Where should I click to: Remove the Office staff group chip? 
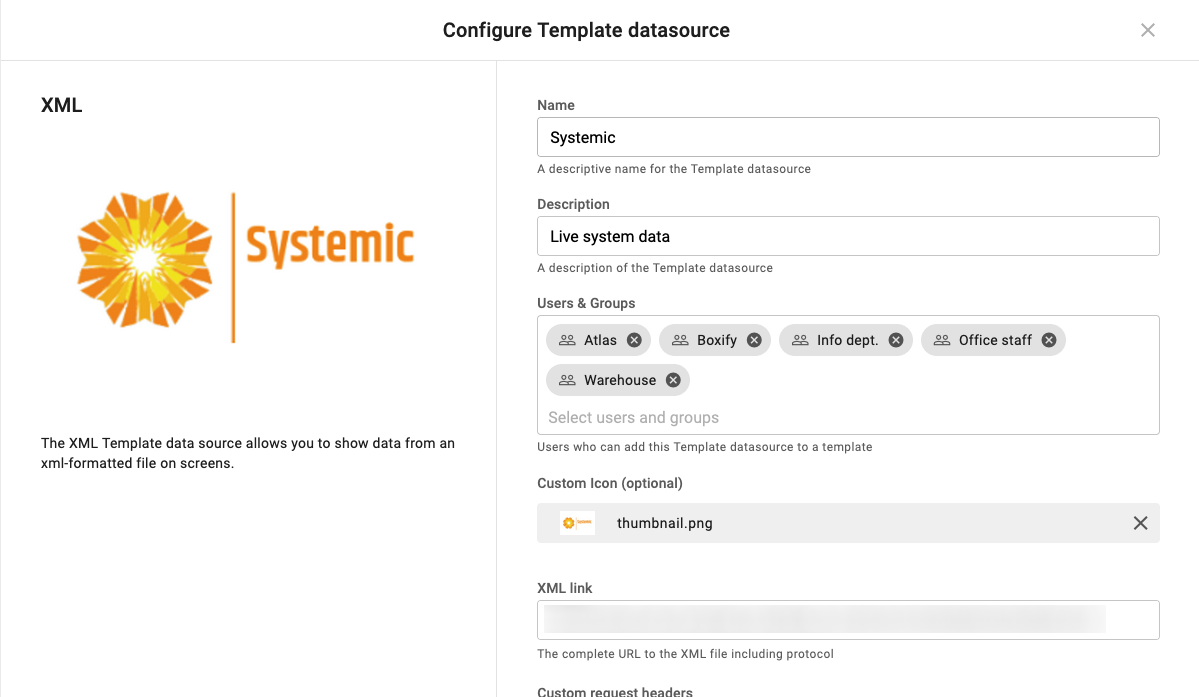[1049, 340]
